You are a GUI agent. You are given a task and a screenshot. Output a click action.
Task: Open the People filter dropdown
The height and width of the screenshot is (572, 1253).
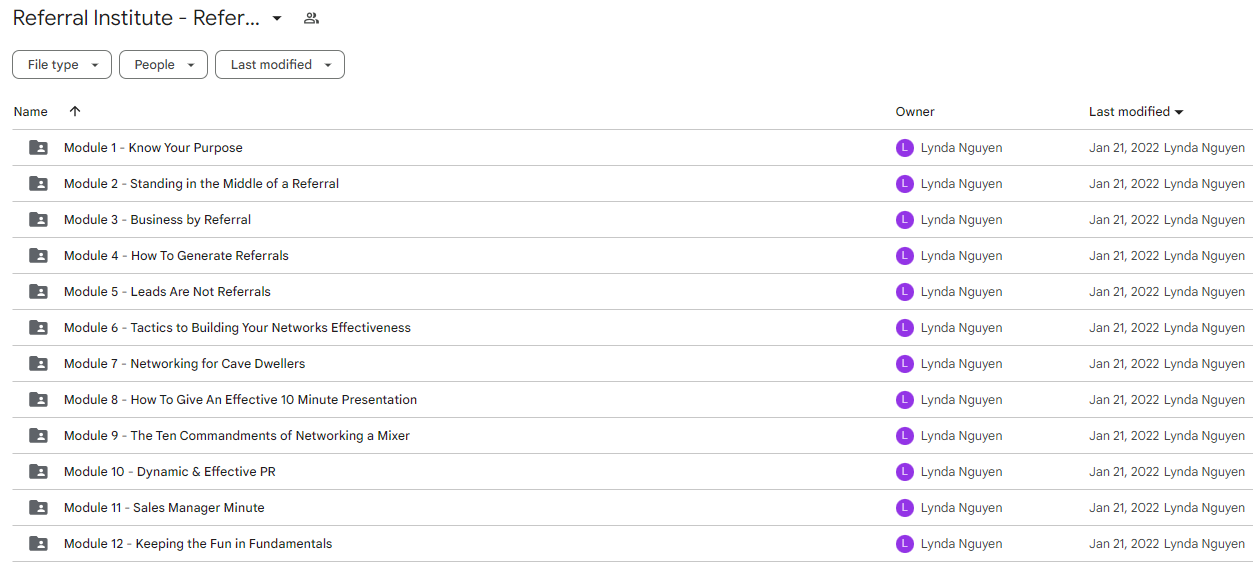click(x=163, y=65)
